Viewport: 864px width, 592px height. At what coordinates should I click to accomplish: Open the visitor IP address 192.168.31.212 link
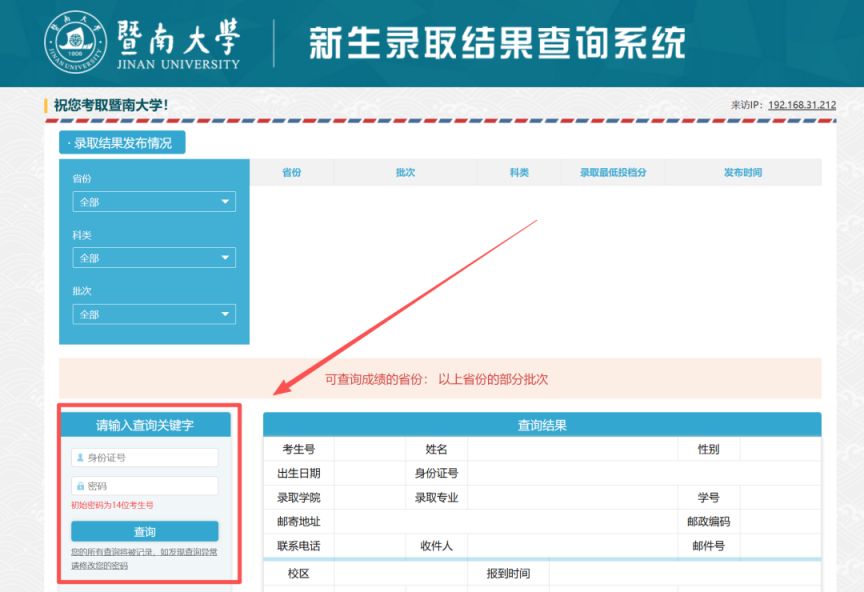click(x=802, y=105)
